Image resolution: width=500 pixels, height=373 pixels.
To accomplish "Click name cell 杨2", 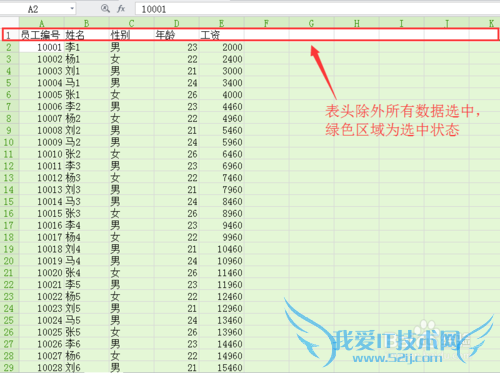I will 86,118.
